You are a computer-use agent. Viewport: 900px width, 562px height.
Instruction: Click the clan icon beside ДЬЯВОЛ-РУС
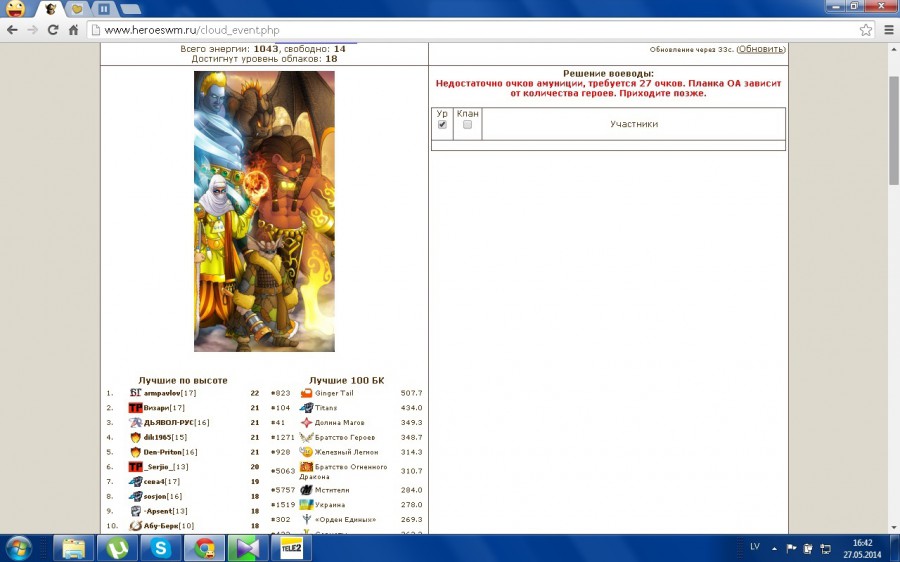pyautogui.click(x=135, y=423)
